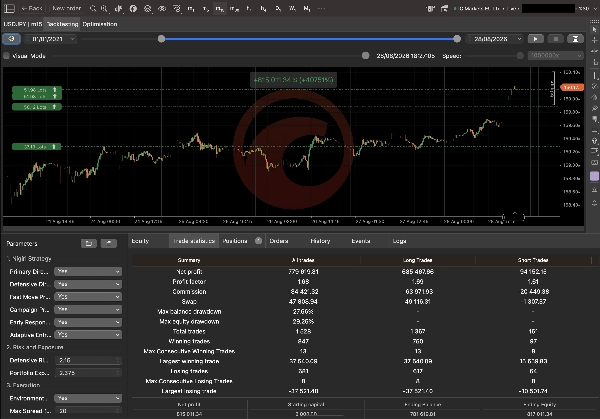The width and height of the screenshot is (600, 419).
Task: Click the visual mode progress slider handle
Action: (x=365, y=56)
